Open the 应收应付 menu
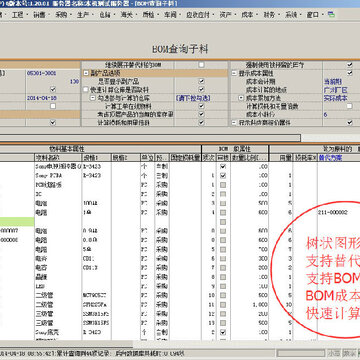Screen dimensions: 360x360 tap(198, 15)
